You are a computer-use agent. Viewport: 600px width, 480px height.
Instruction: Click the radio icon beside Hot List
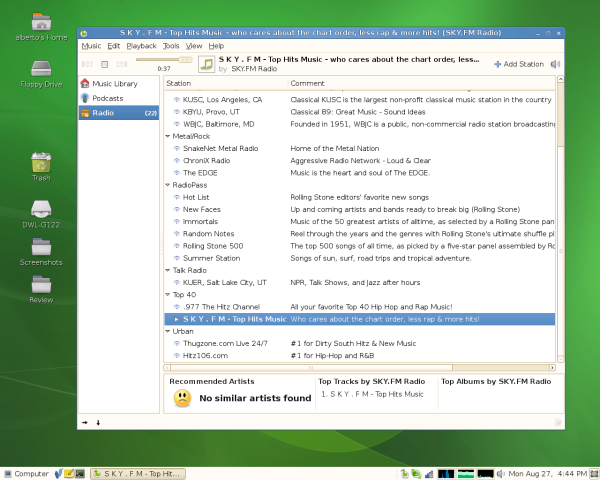[176, 197]
